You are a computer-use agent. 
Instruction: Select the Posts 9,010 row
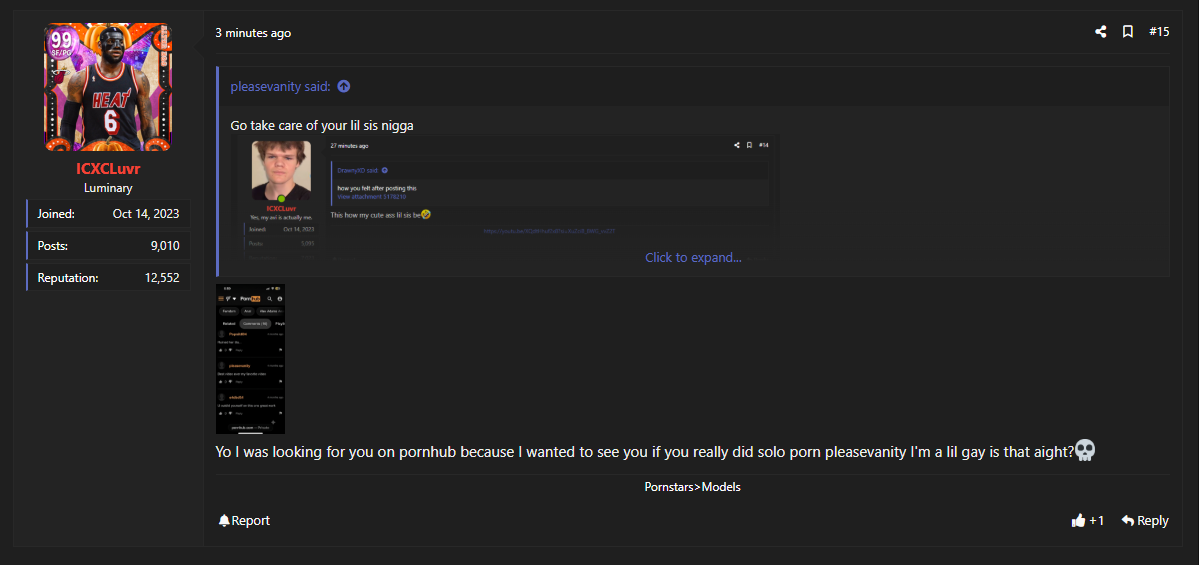pos(108,245)
